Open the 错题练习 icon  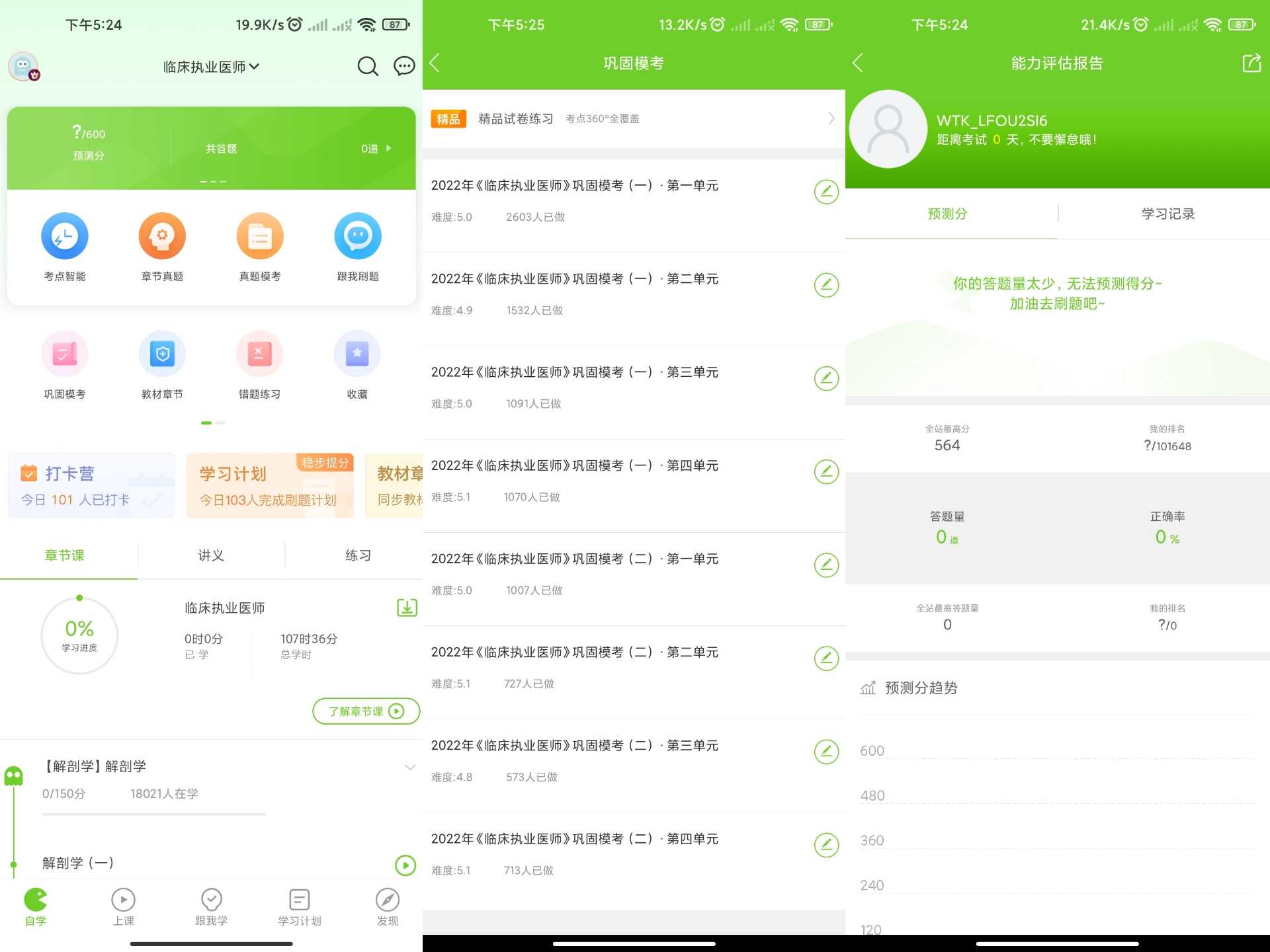coord(259,354)
